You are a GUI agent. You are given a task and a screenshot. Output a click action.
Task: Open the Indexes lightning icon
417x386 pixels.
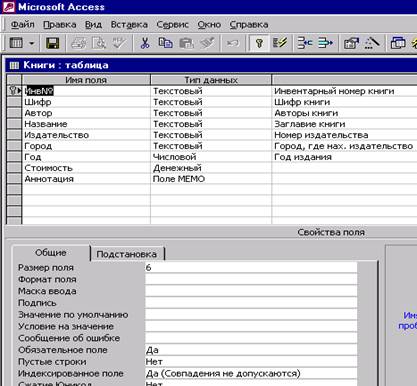click(x=279, y=43)
